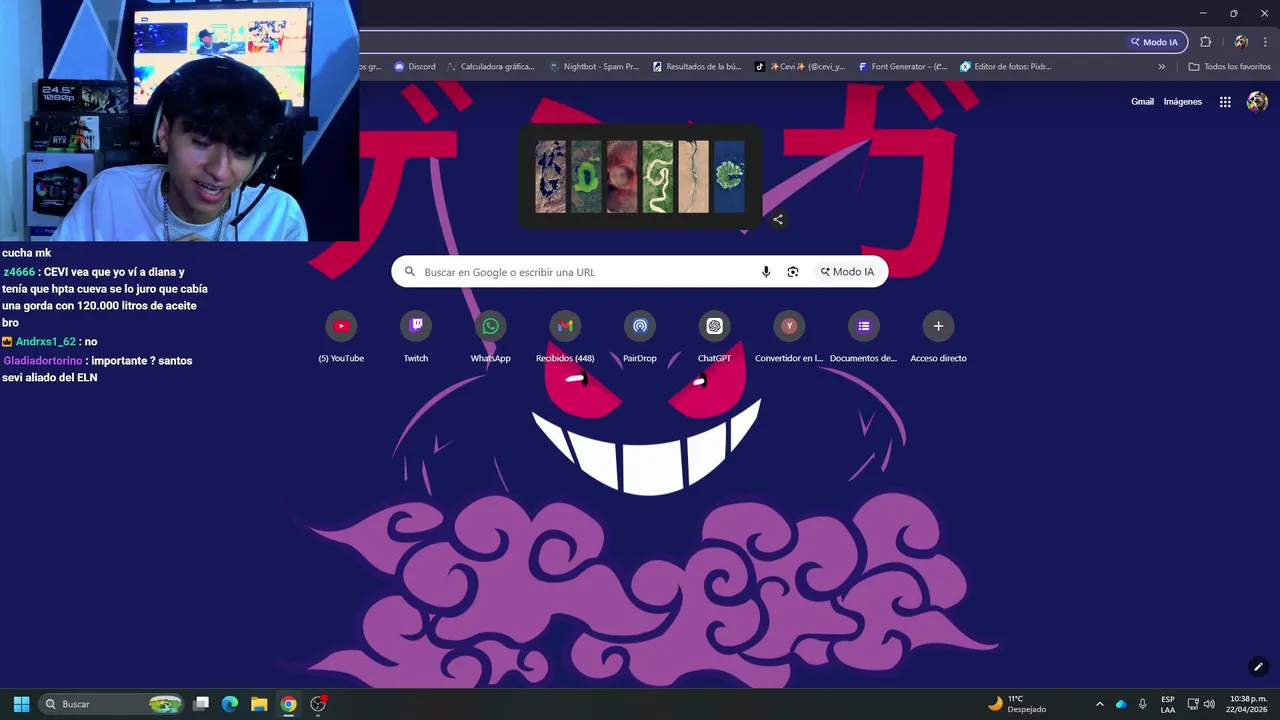
Task: Open the network tray icon
Action: (x=1193, y=704)
